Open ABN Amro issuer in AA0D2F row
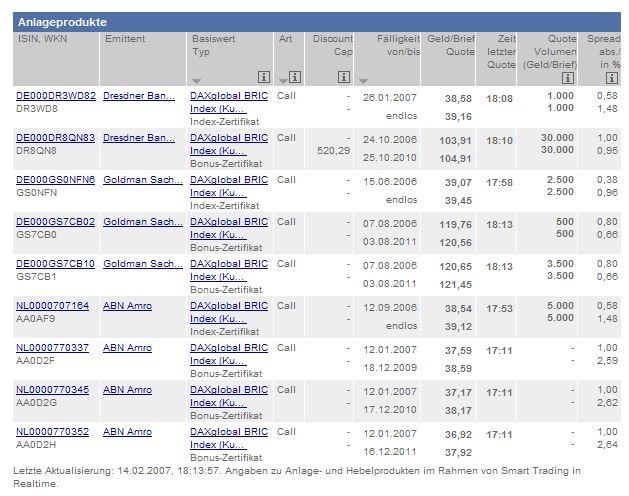629x496 pixels. point(128,348)
